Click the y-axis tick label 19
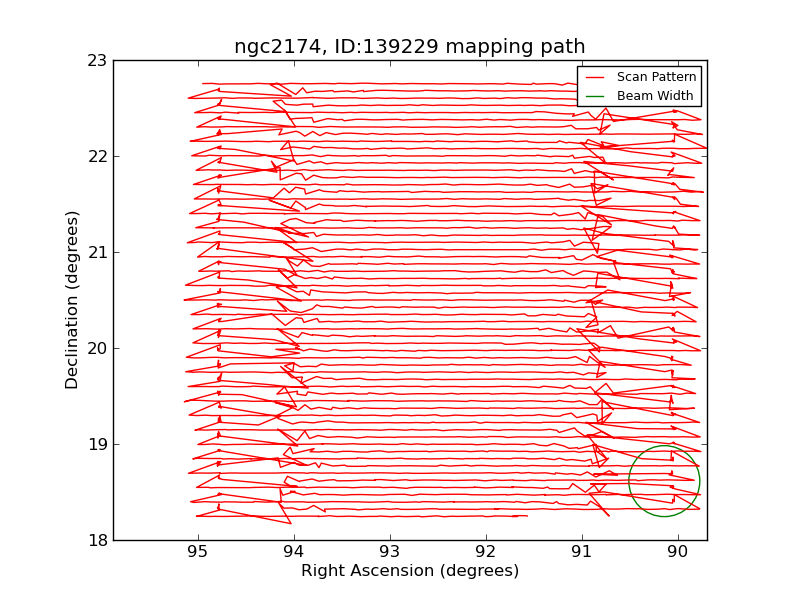The height and width of the screenshot is (600, 800). click(x=96, y=444)
